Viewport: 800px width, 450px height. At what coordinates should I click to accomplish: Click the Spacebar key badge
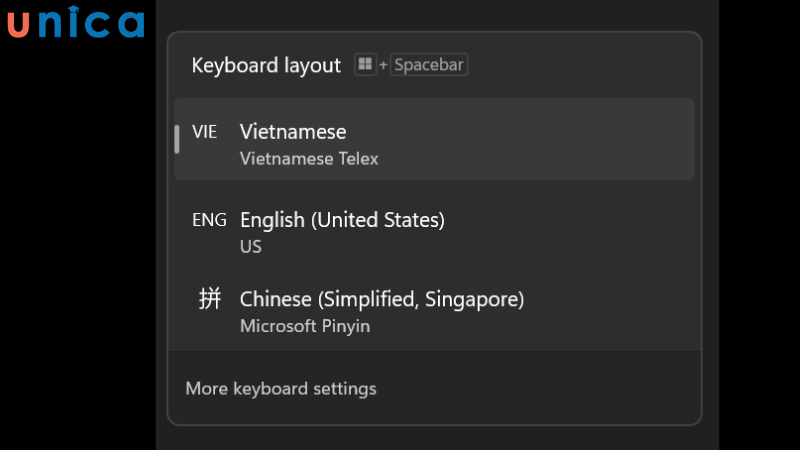(430, 65)
